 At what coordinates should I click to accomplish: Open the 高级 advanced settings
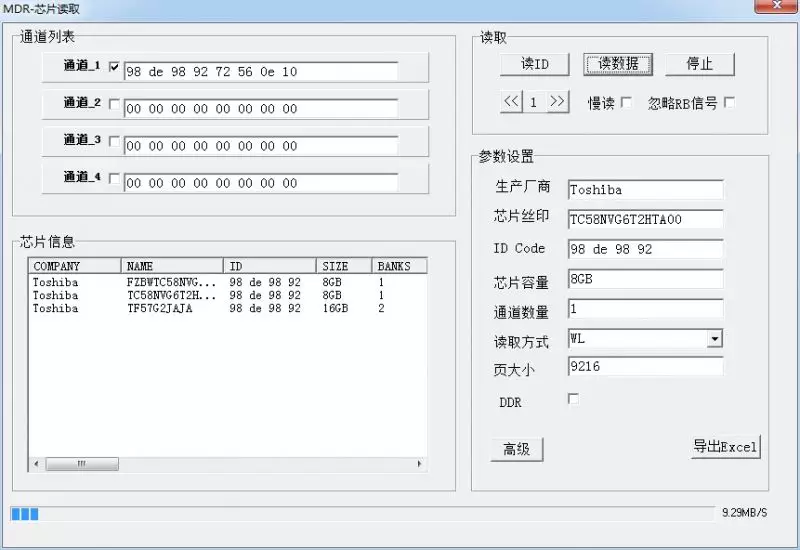516,449
